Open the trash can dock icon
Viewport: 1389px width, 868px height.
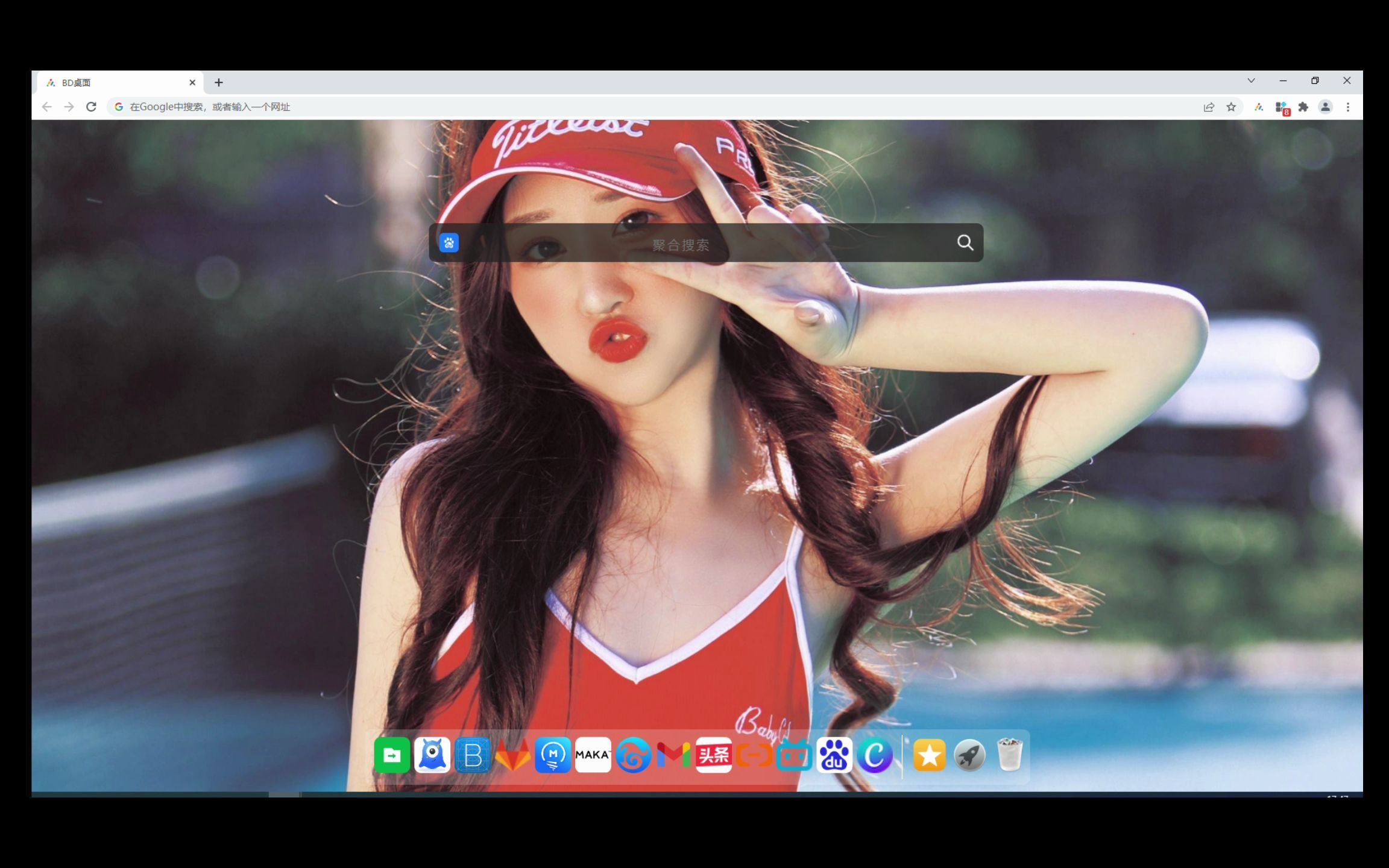[x=1010, y=755]
